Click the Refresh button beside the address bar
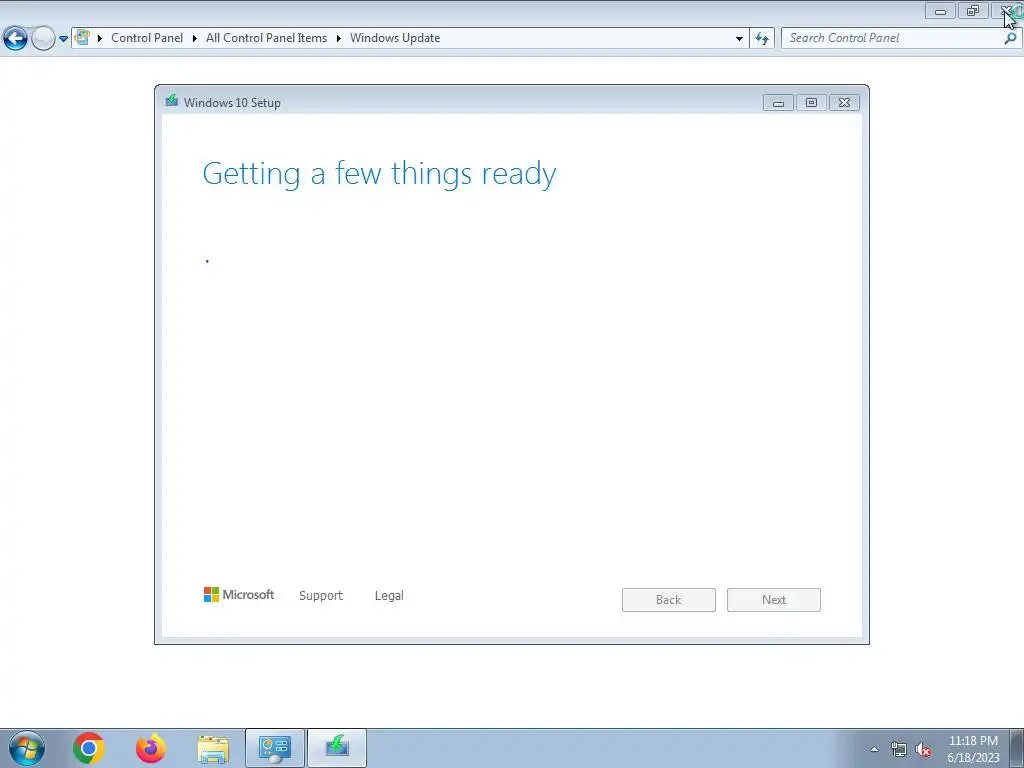Screen dimensions: 1024x768 click(762, 39)
